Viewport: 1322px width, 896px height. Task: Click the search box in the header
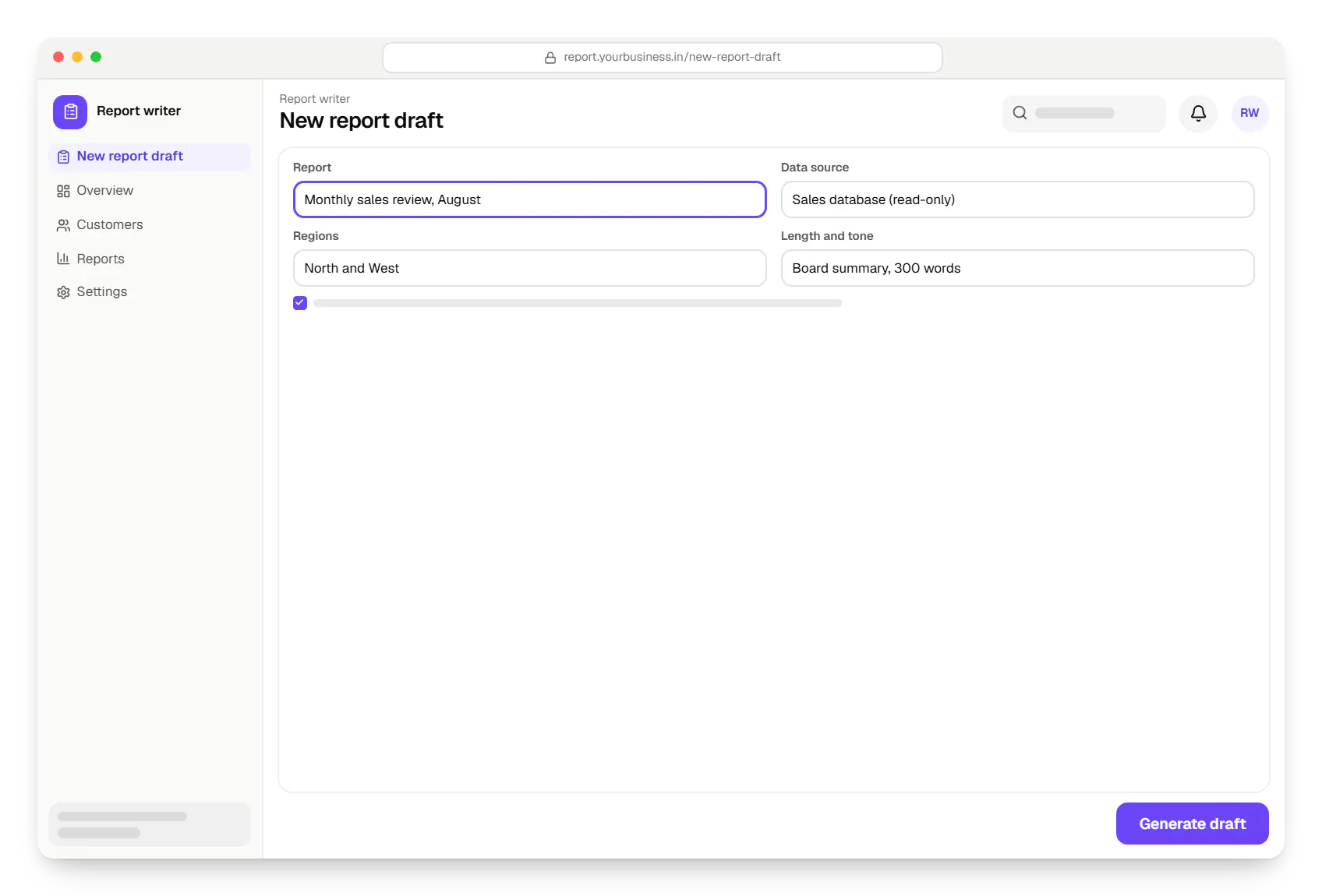click(1084, 114)
